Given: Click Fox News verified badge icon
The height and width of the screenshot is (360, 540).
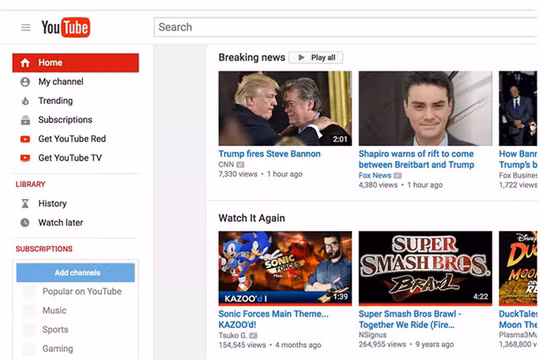Looking at the screenshot, I should point(397,176).
